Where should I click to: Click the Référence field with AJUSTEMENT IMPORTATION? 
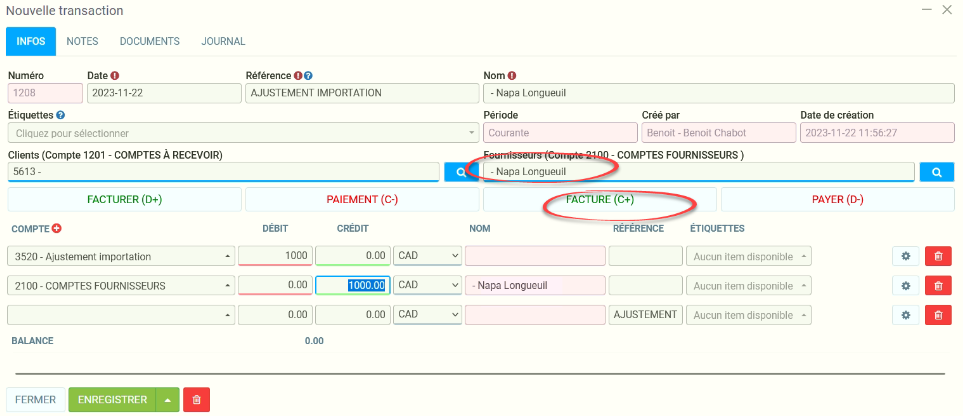pyautogui.click(x=362, y=93)
